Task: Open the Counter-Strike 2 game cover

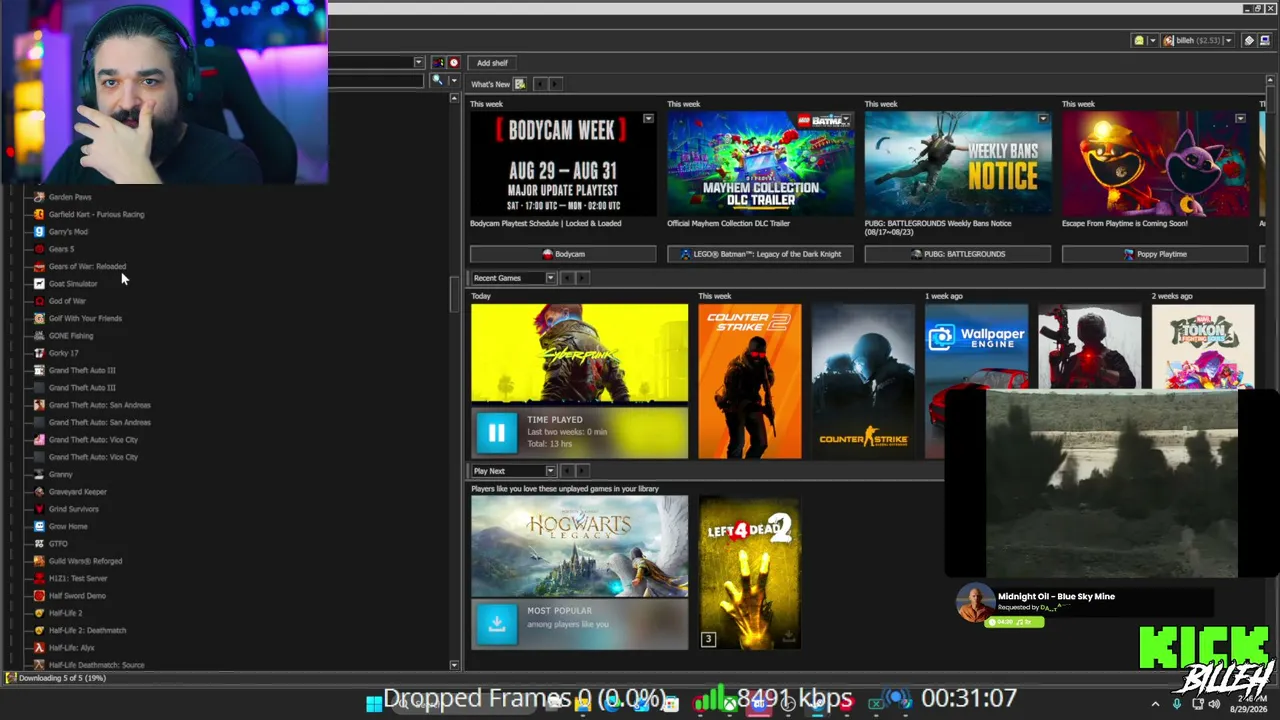Action: click(750, 381)
